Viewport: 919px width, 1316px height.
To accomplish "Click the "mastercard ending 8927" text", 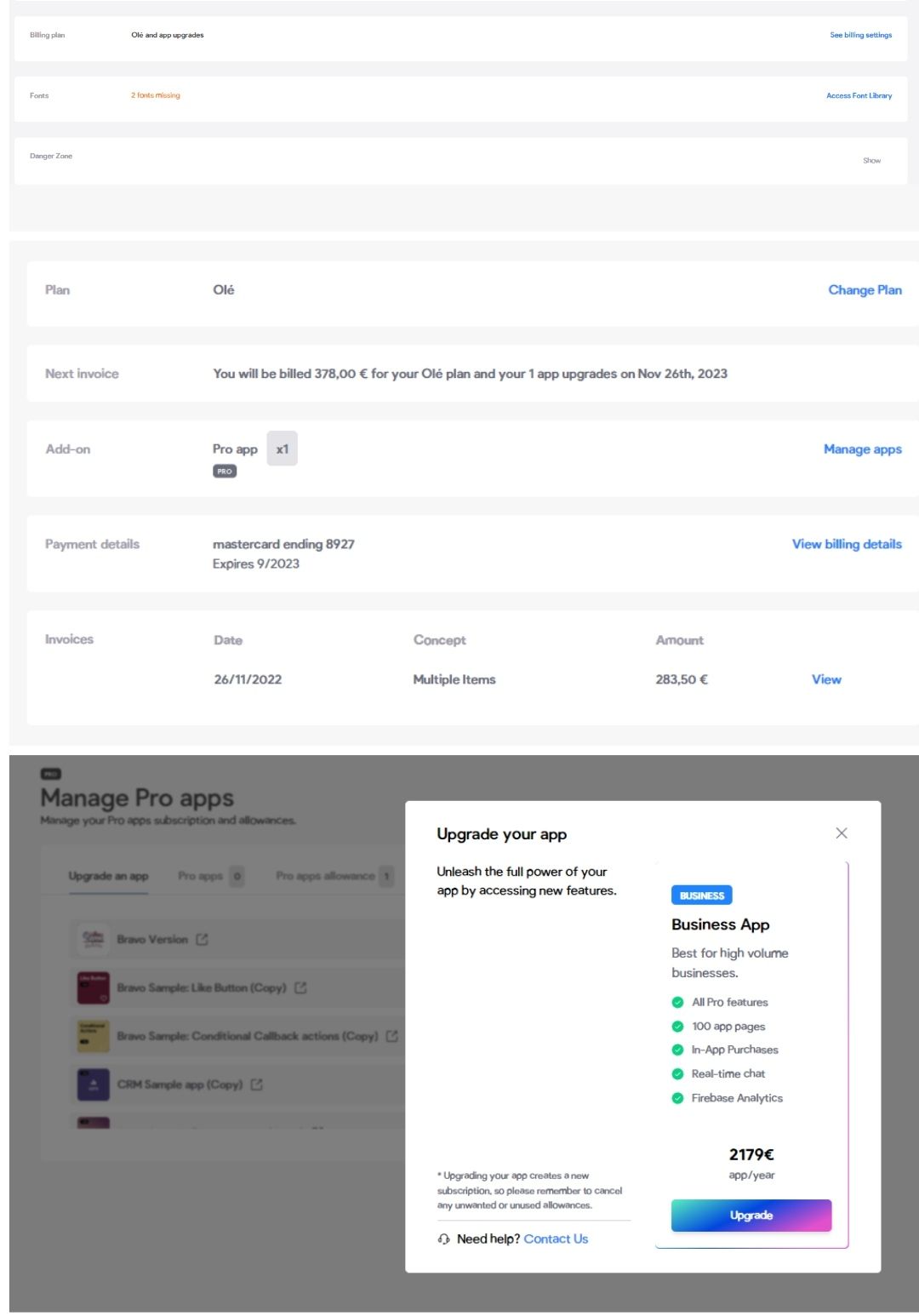I will (283, 545).
